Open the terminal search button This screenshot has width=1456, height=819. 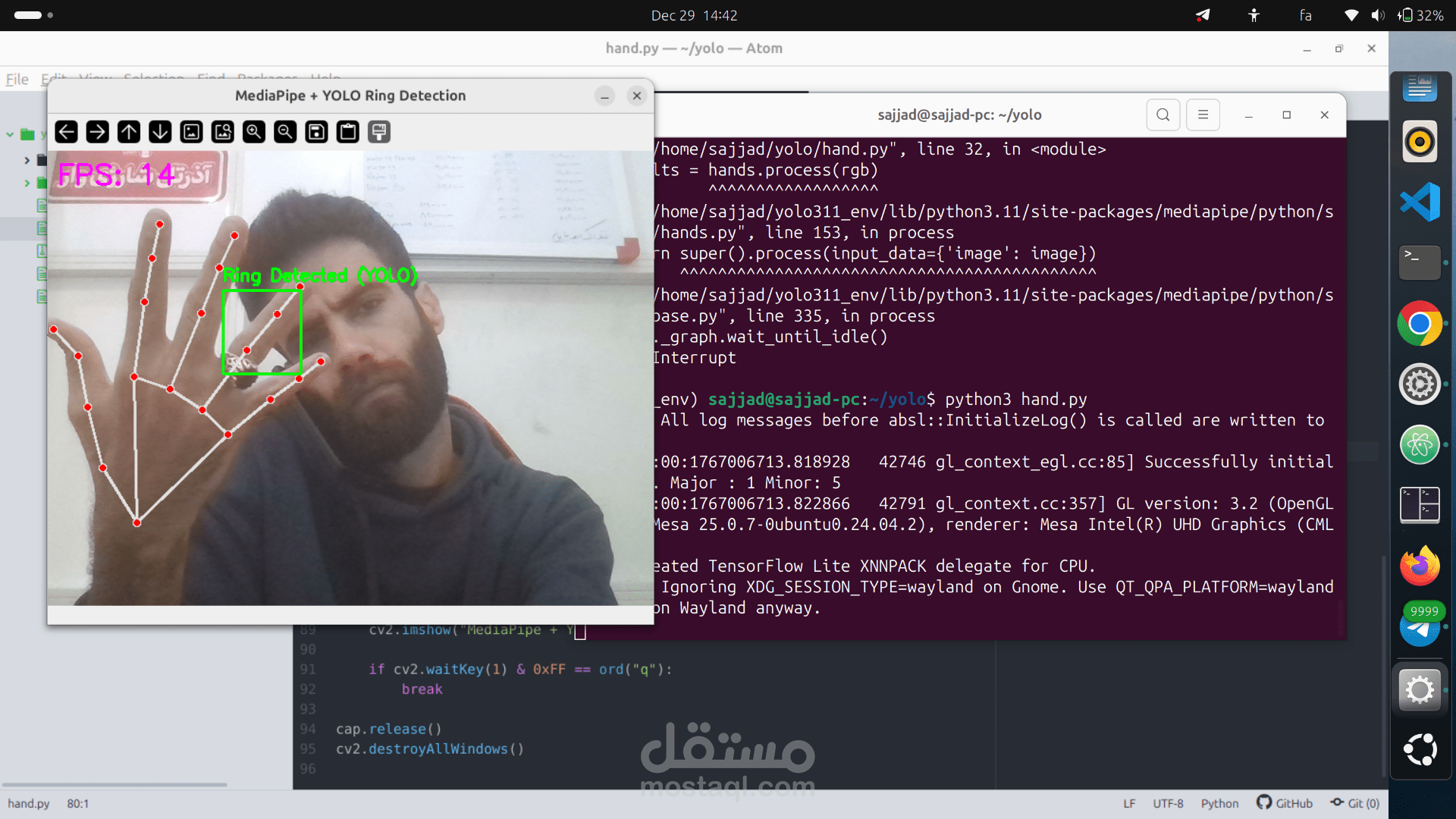point(1163,115)
